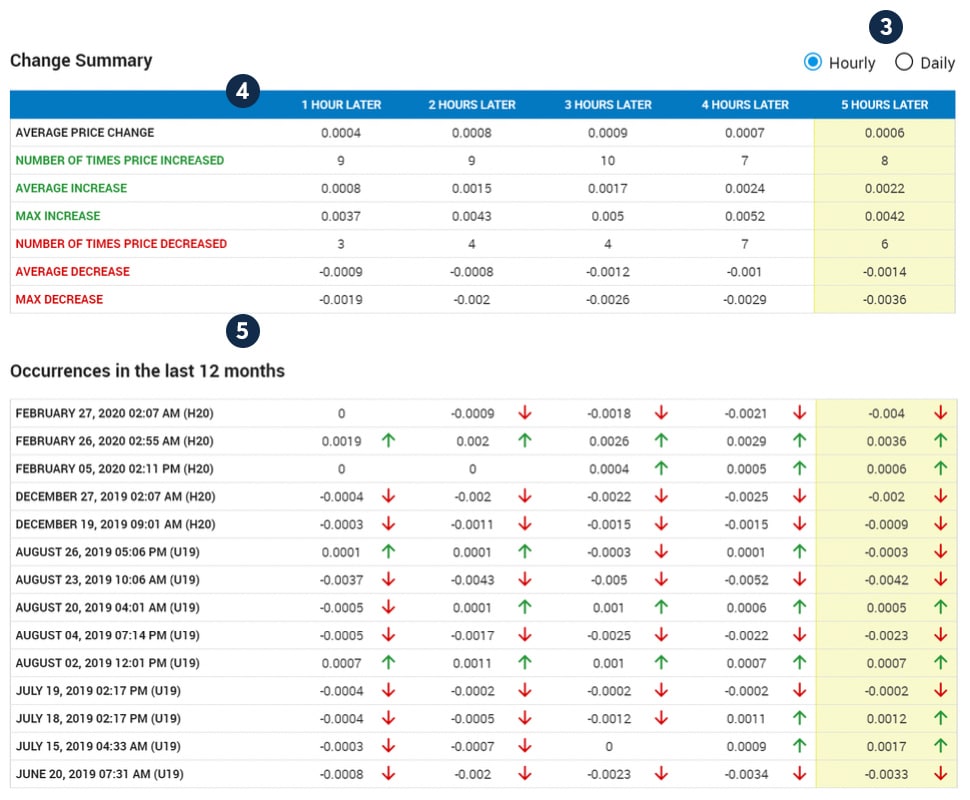Click green up arrow in February 26 1-hour cell

389,440
